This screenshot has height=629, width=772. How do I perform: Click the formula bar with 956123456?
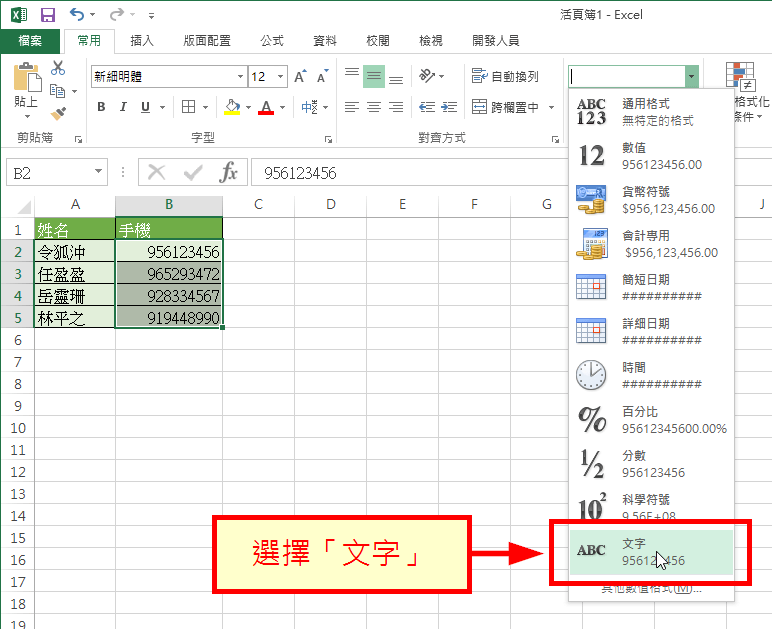coord(409,173)
